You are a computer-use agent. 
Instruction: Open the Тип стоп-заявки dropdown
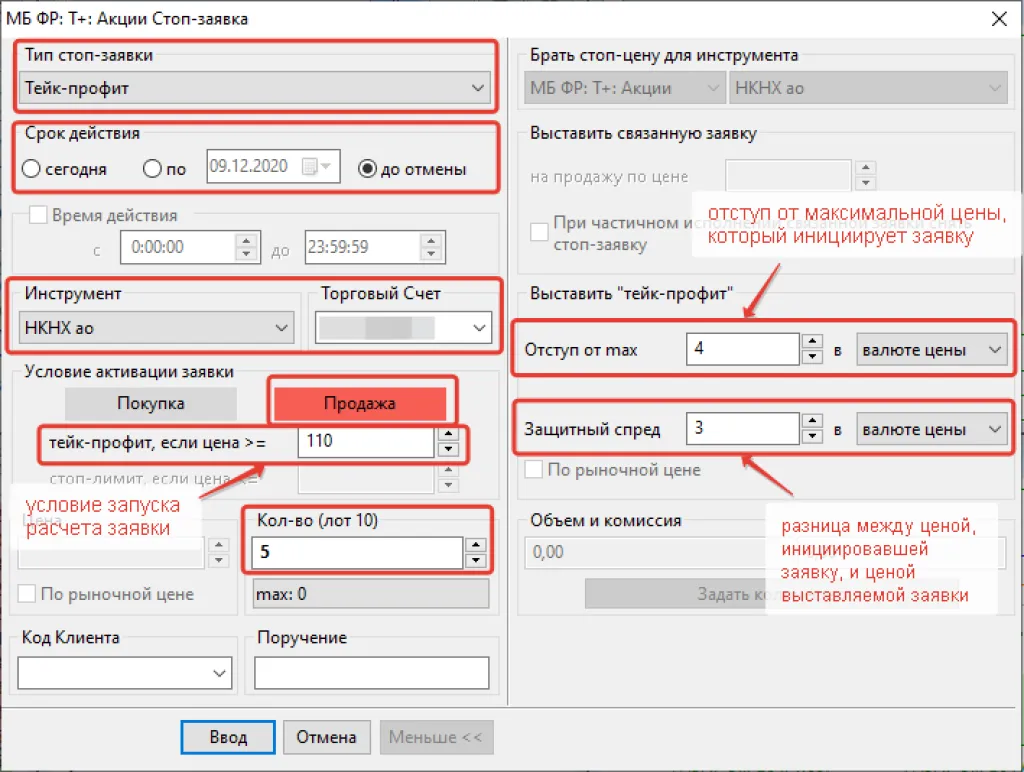click(255, 88)
